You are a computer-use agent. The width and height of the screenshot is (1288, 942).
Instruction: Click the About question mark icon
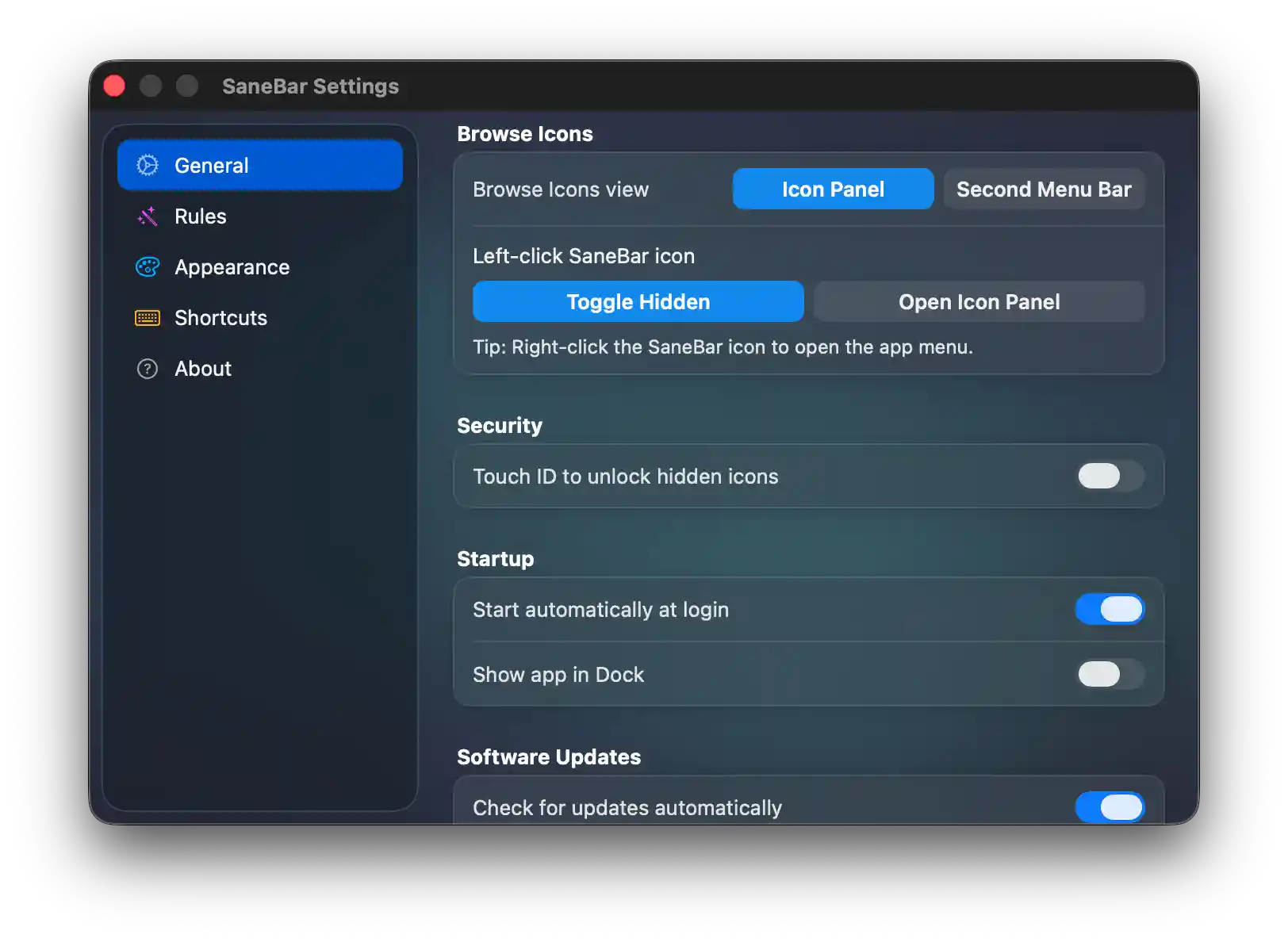(x=148, y=369)
